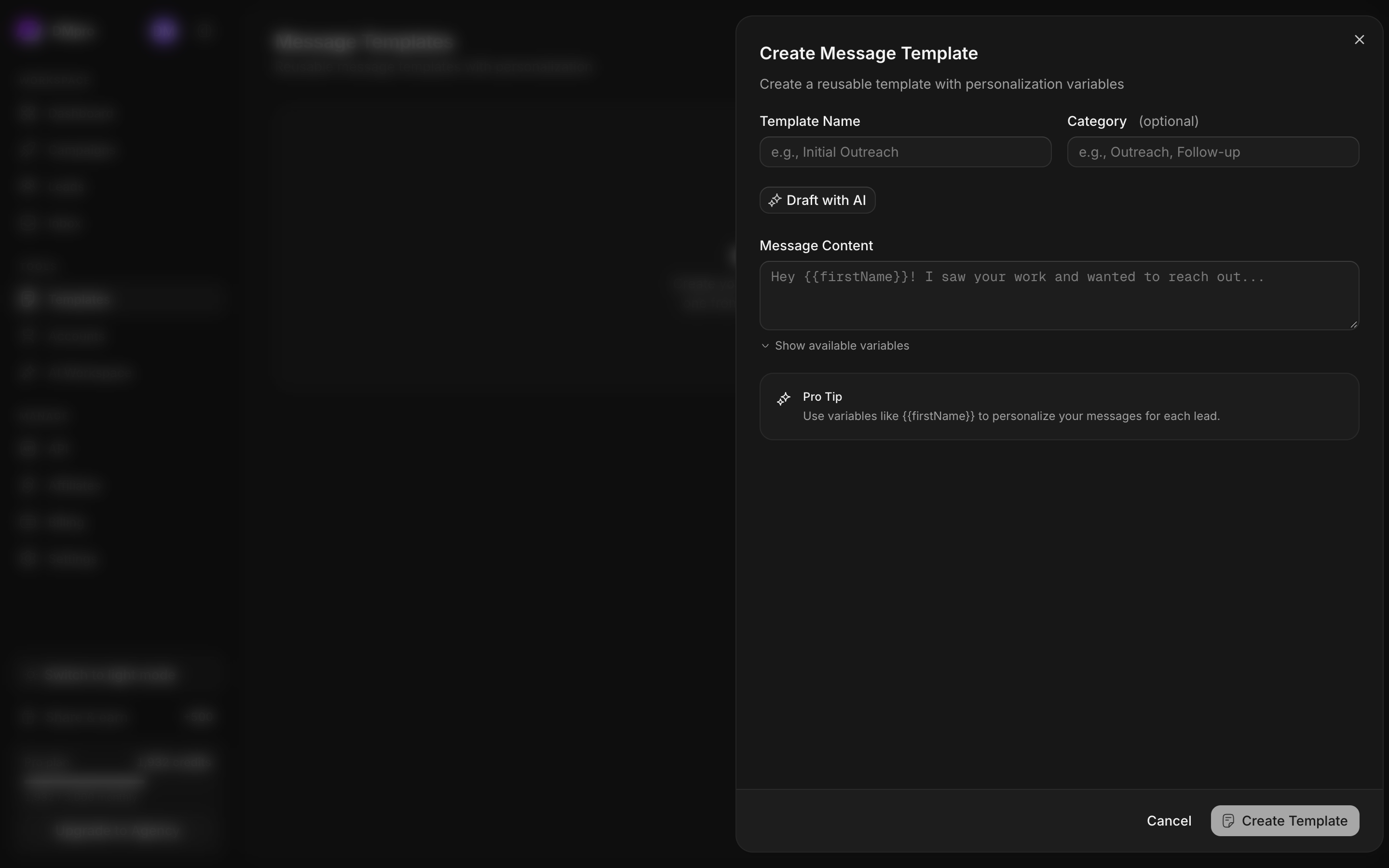
Task: Click the Create Message Template title
Action: (x=869, y=54)
